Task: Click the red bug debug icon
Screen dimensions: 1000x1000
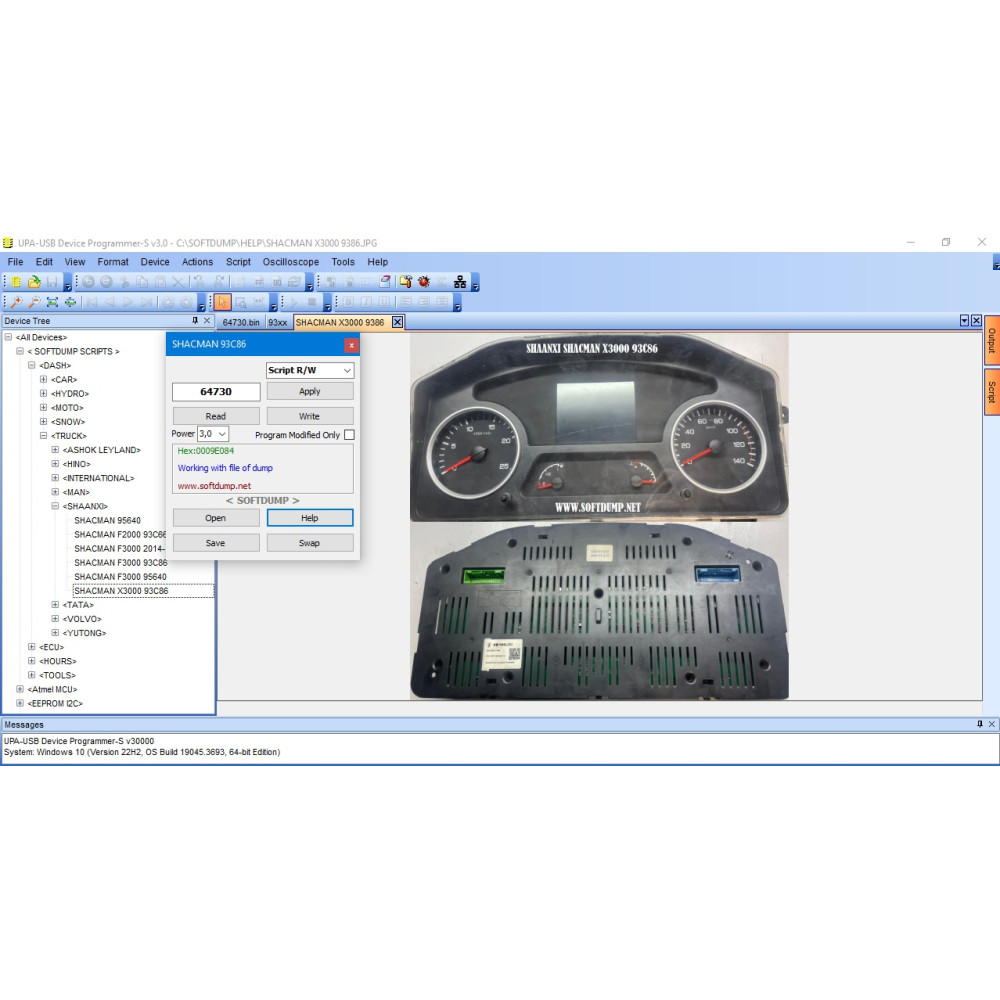Action: (x=423, y=282)
